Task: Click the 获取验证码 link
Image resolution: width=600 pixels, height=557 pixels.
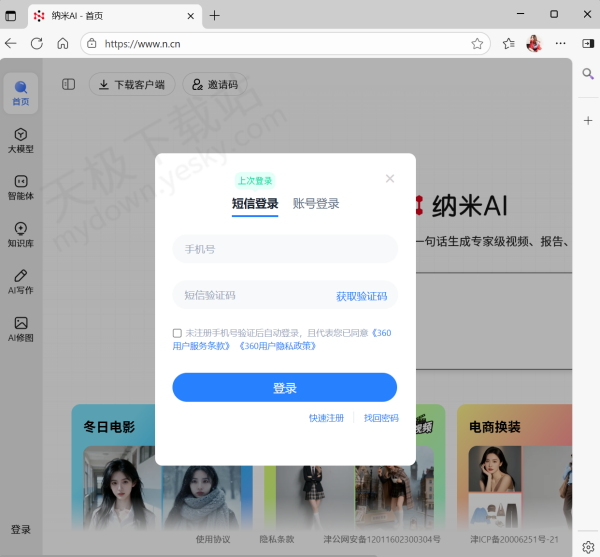Action: click(x=361, y=296)
